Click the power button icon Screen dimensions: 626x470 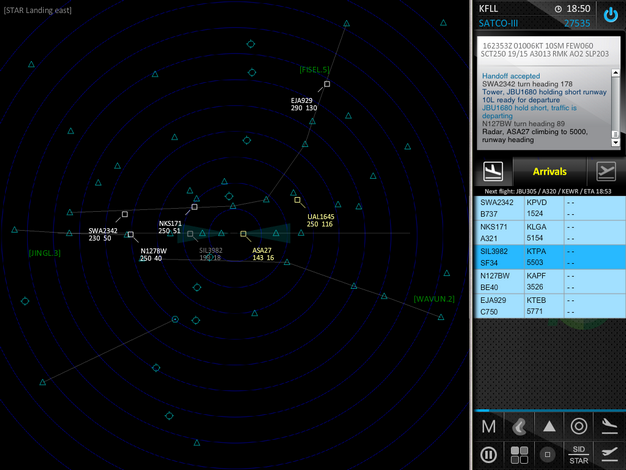click(x=610, y=15)
